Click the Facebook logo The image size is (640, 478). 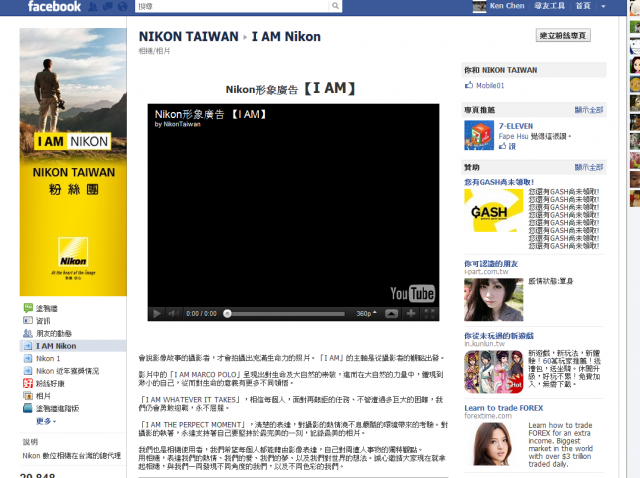54,6
